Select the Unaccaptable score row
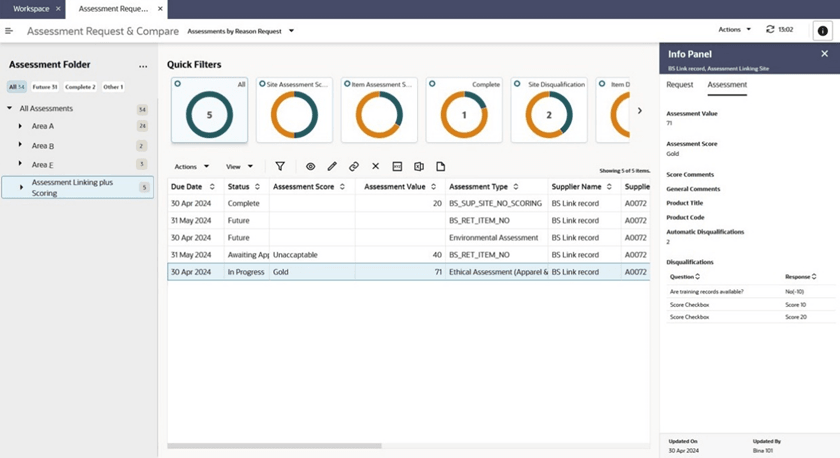The width and height of the screenshot is (840, 458). click(408, 255)
